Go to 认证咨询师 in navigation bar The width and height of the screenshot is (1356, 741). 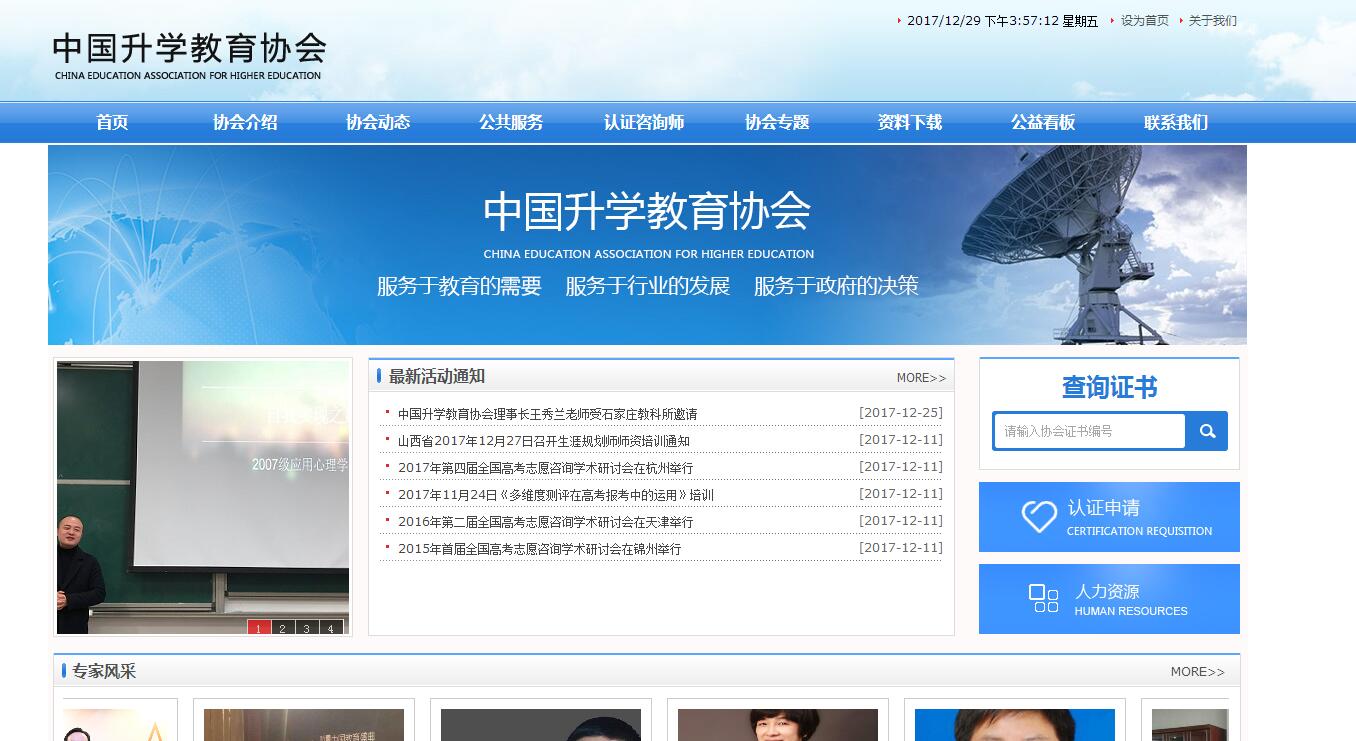coord(644,122)
